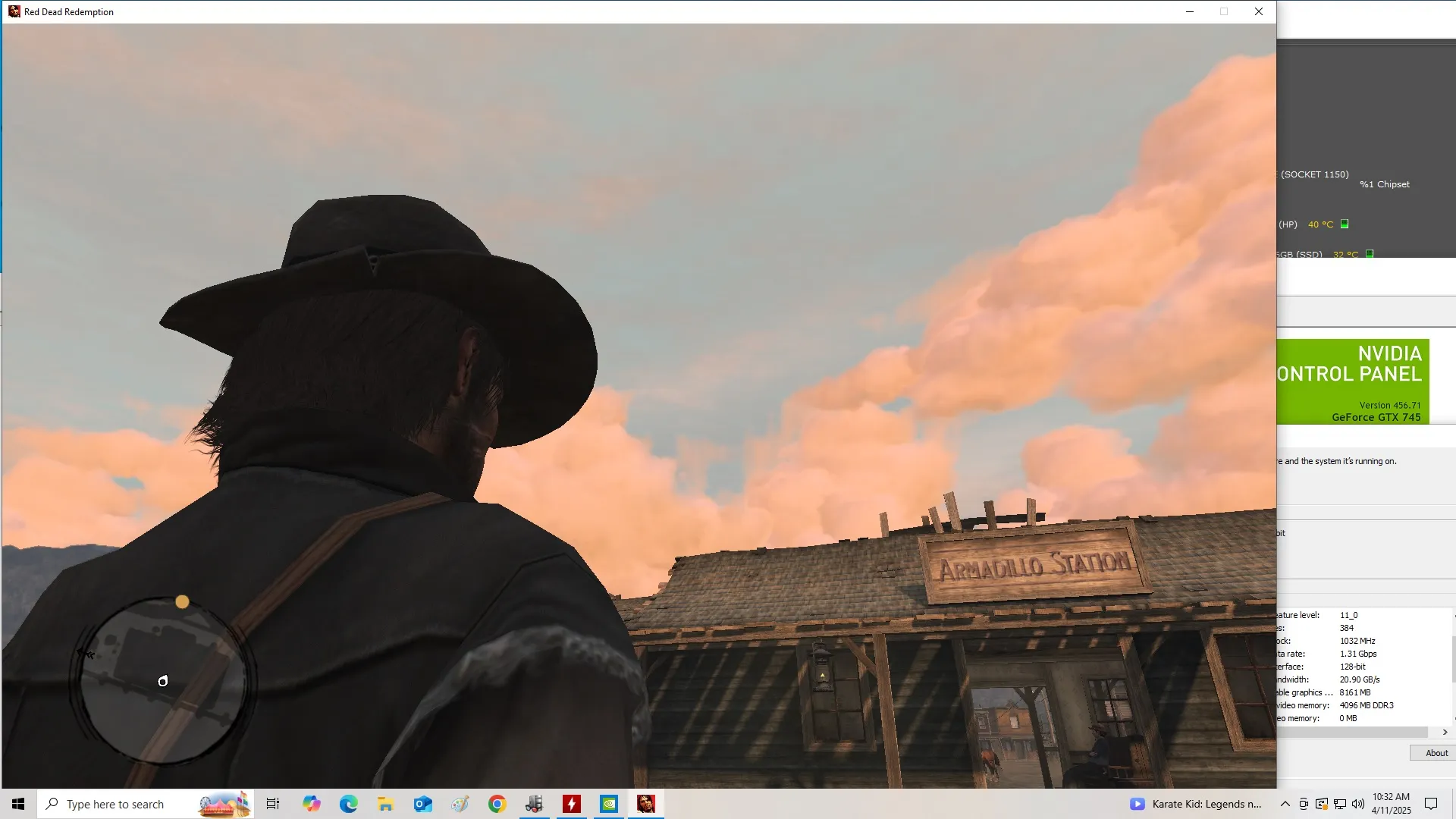Open the clock showing 10:32 AM
Image resolution: width=1456 pixels, height=819 pixels.
point(1391,804)
